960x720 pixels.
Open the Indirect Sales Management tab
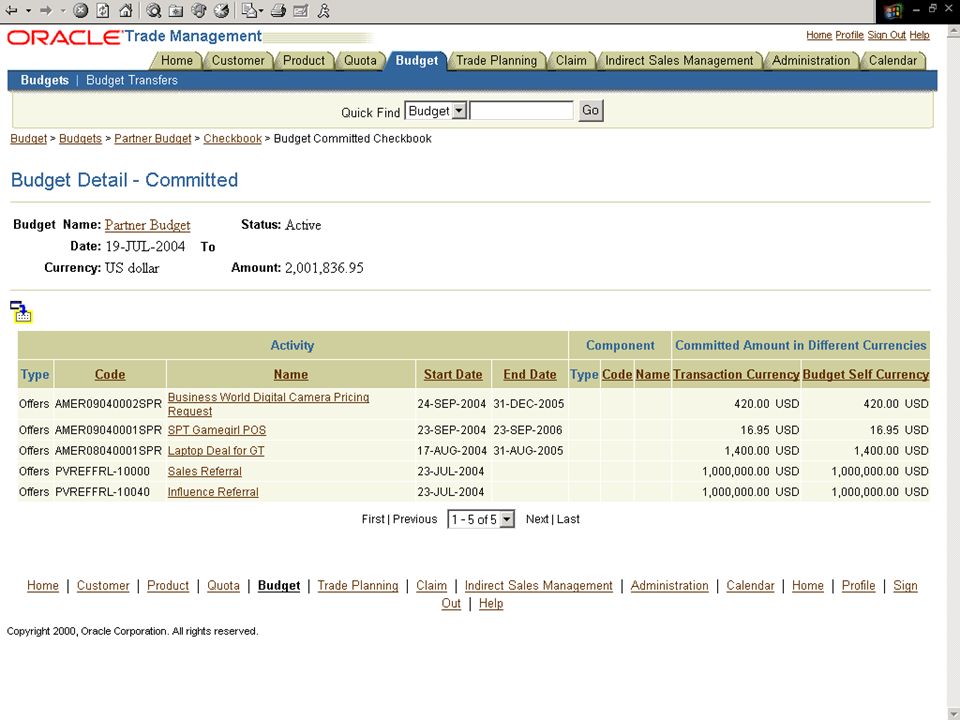[x=679, y=61]
